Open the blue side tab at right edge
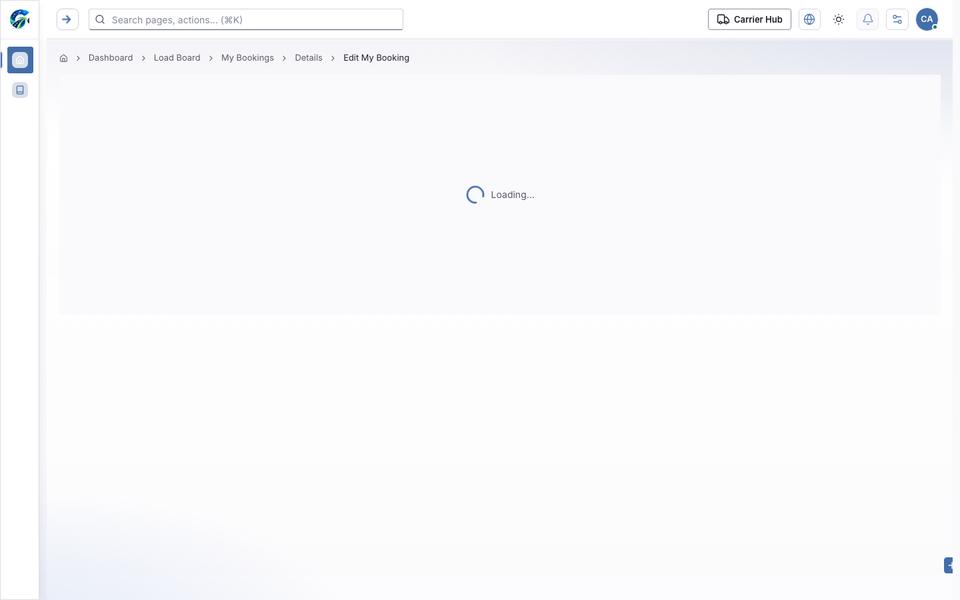This screenshot has width=960, height=600. pos(948,565)
